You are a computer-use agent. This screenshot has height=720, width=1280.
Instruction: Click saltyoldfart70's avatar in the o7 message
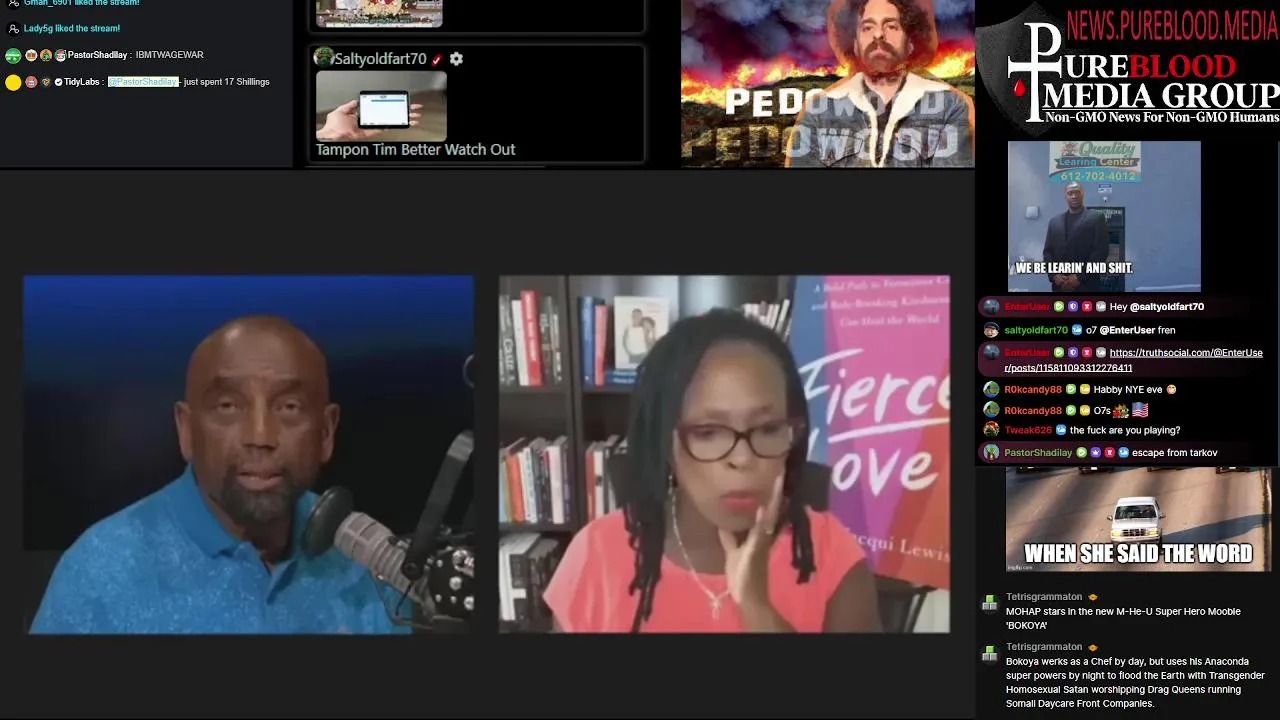[x=991, y=330]
